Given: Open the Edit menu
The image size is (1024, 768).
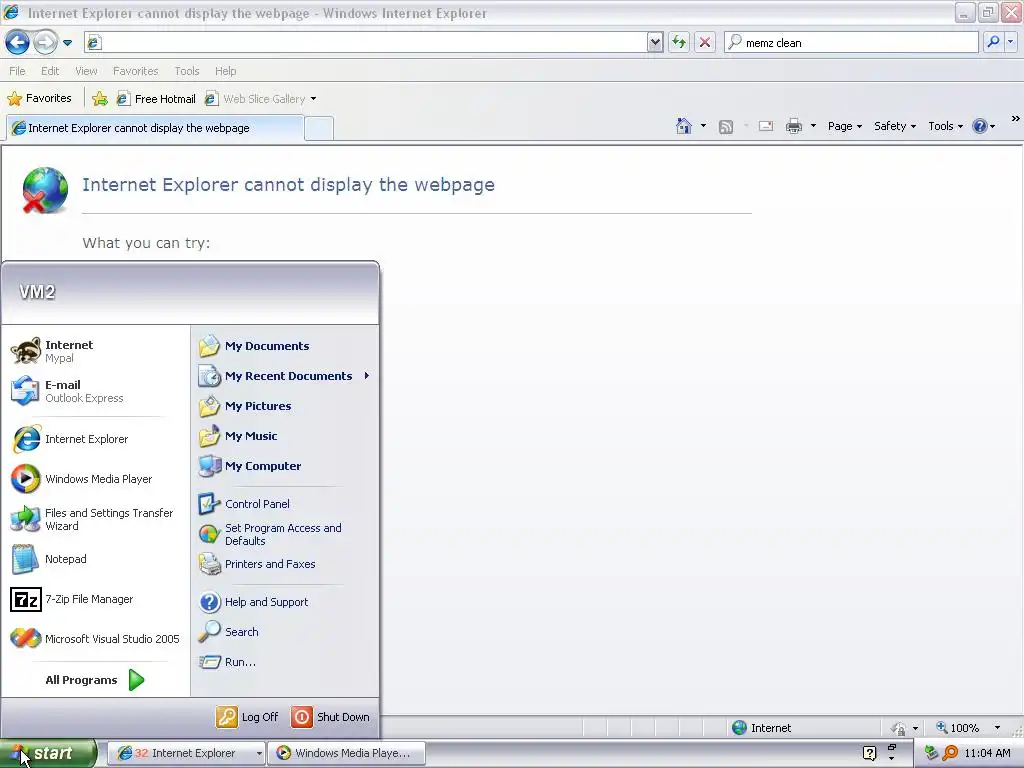Looking at the screenshot, I should click(50, 71).
